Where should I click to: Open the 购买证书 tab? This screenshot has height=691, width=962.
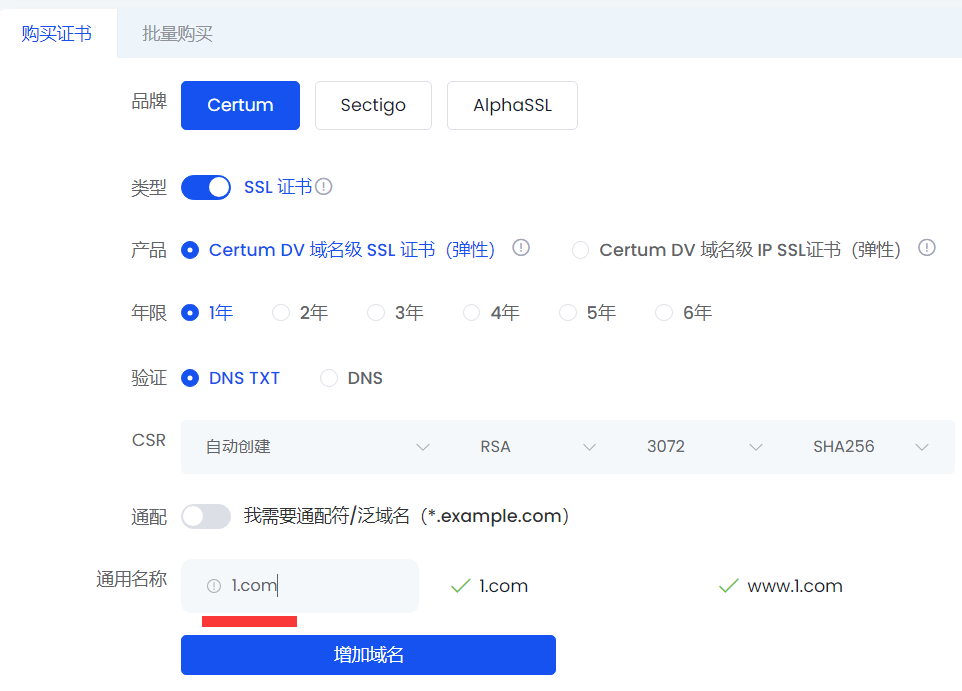[x=57, y=34]
